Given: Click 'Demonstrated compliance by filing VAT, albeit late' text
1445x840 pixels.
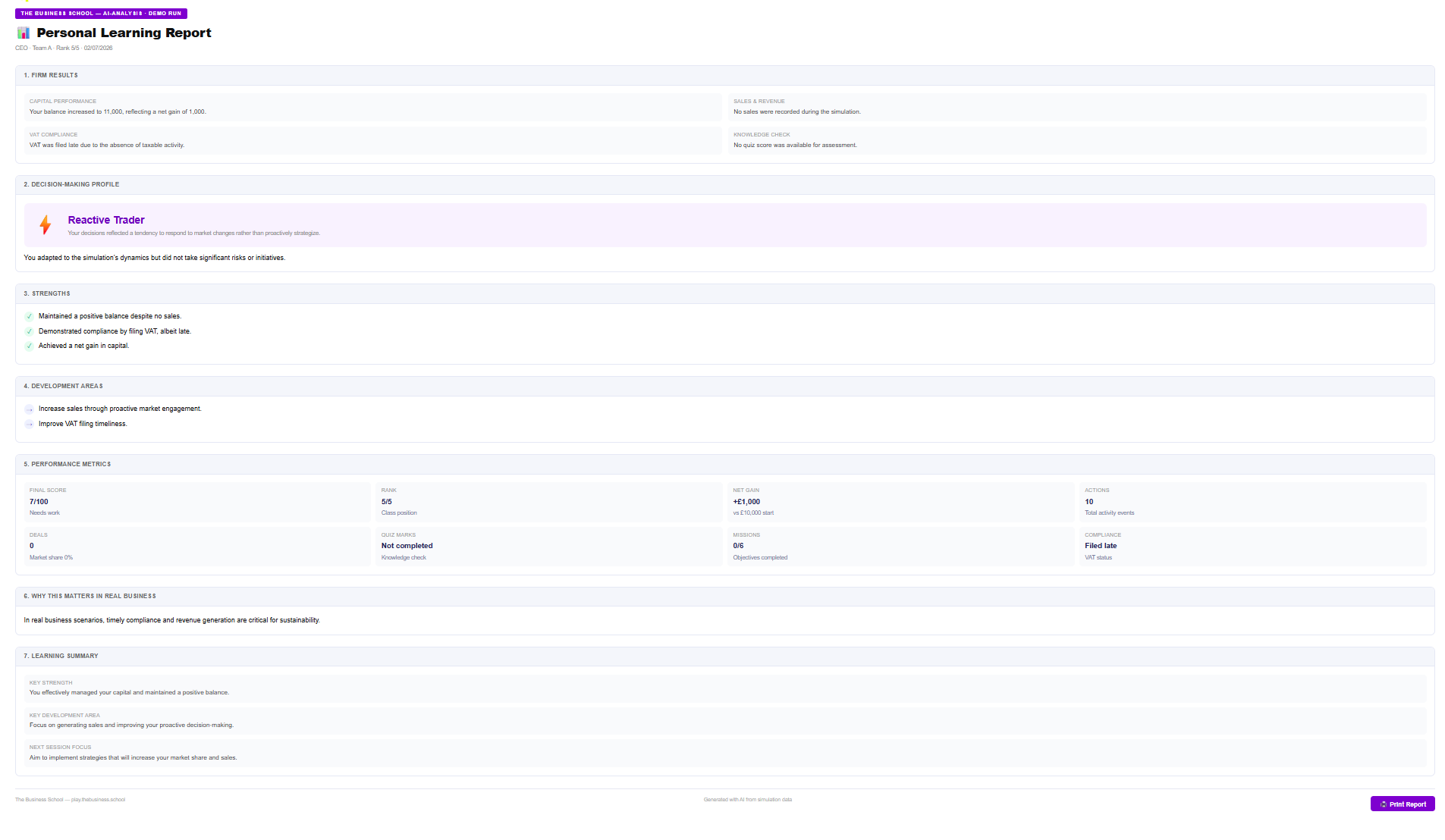Looking at the screenshot, I should tap(115, 331).
